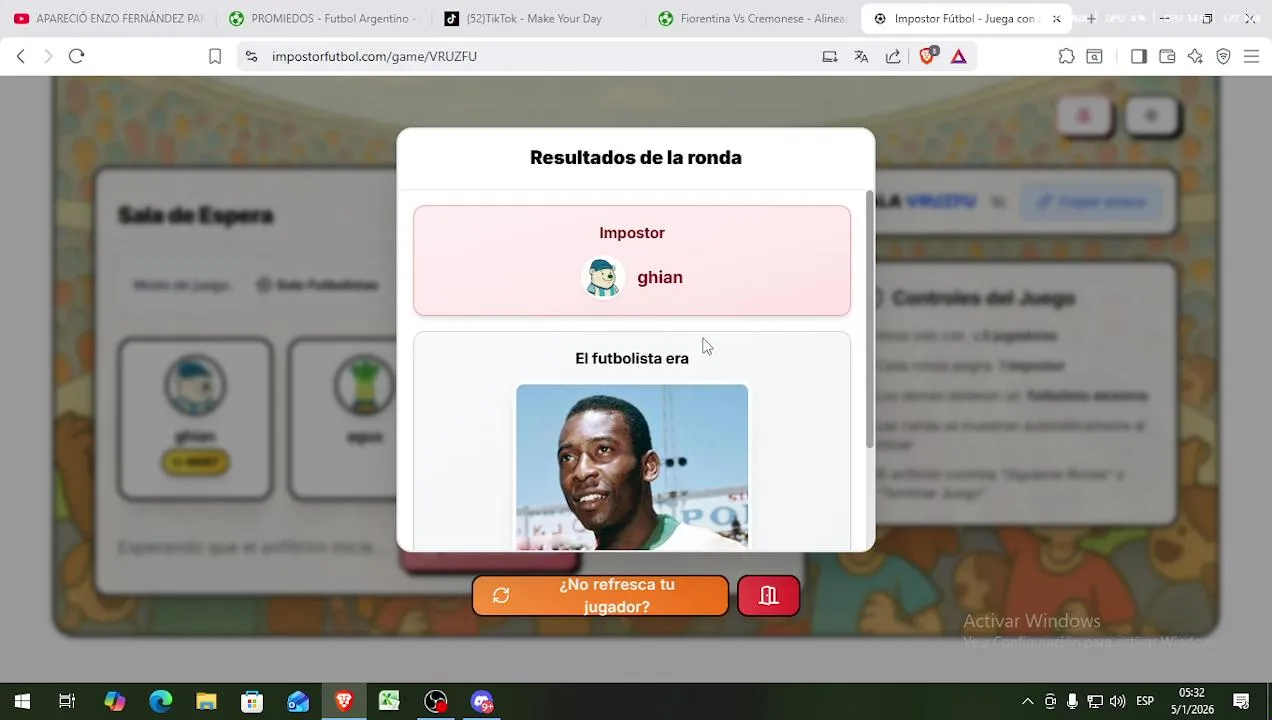Image resolution: width=1272 pixels, height=720 pixels.
Task: Expand the hidden system tray icons
Action: pyautogui.click(x=1027, y=702)
